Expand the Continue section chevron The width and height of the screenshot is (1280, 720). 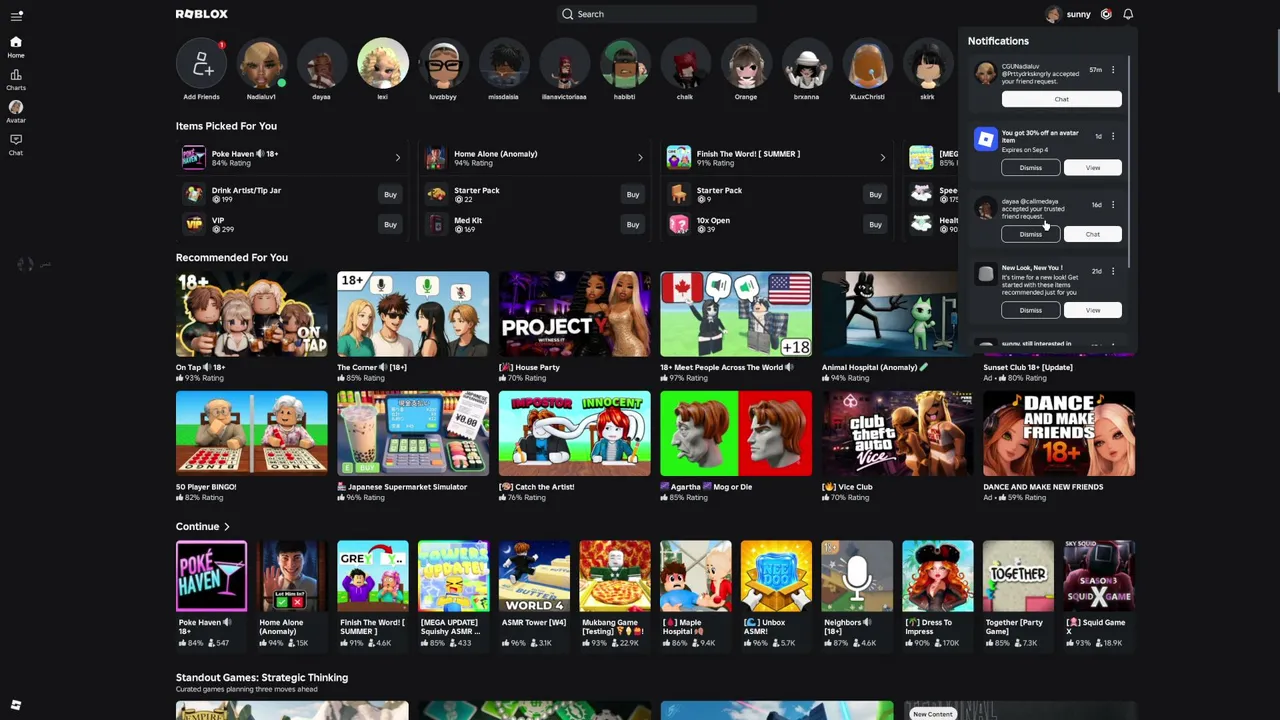[x=227, y=527]
